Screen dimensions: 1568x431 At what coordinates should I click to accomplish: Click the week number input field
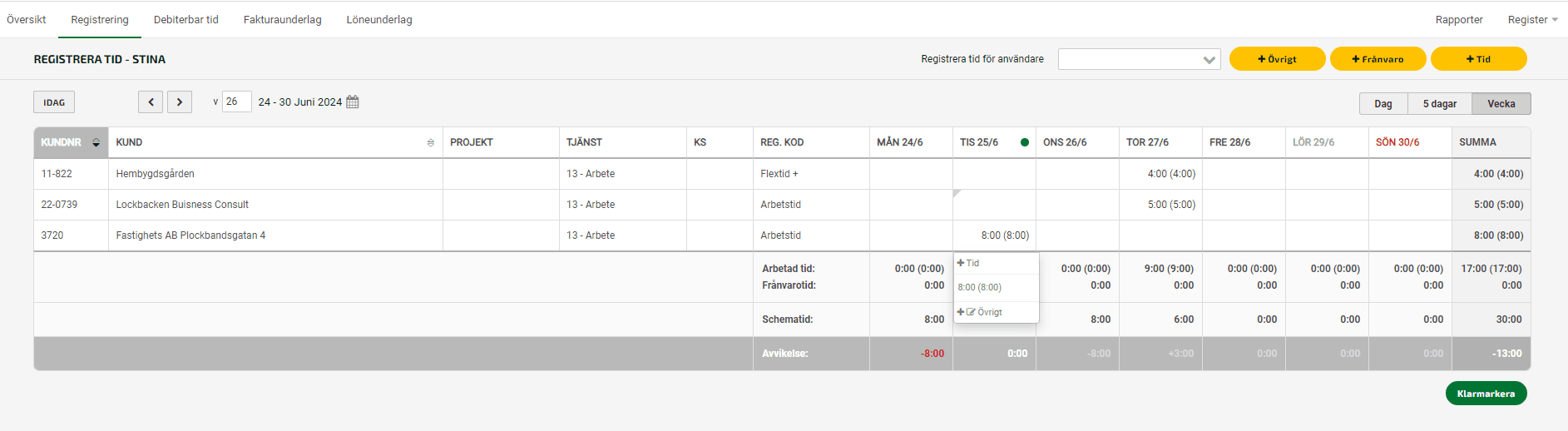coord(236,102)
